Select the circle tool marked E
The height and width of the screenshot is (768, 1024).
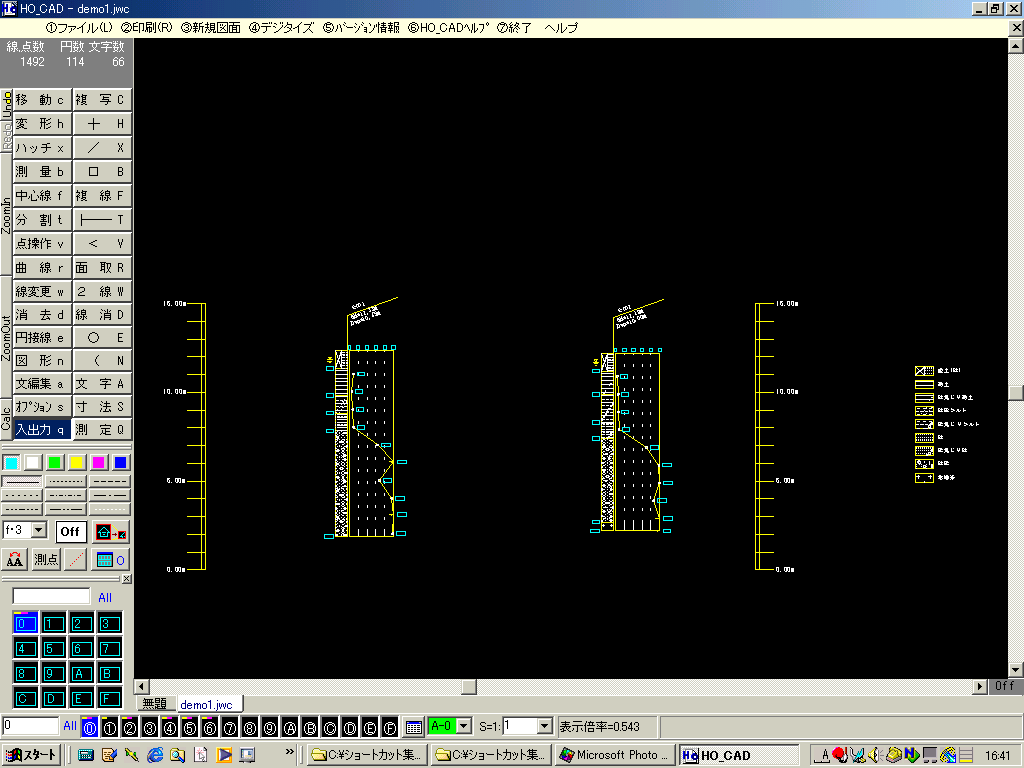coord(102,338)
